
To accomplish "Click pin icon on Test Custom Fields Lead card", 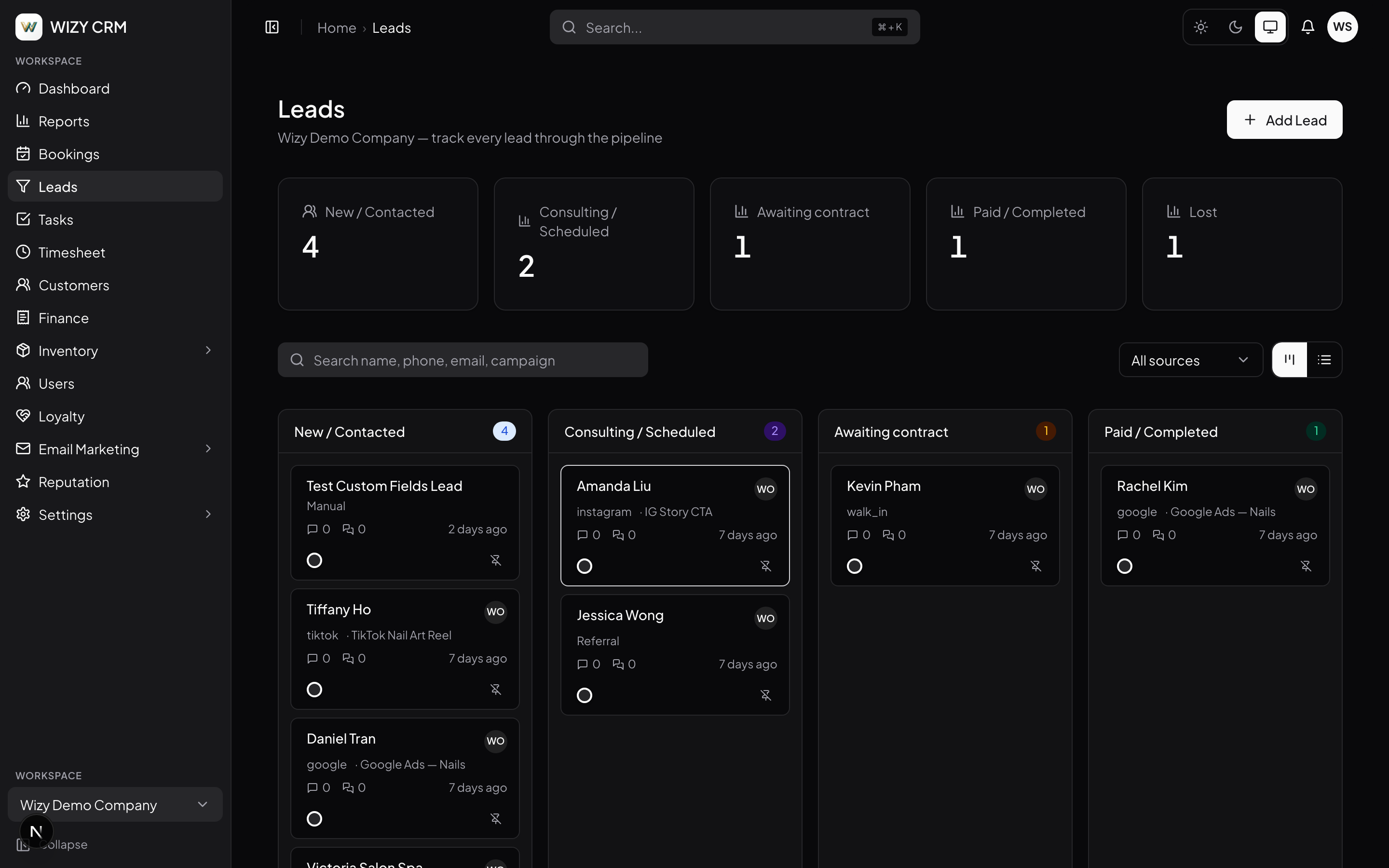I will 496,560.
